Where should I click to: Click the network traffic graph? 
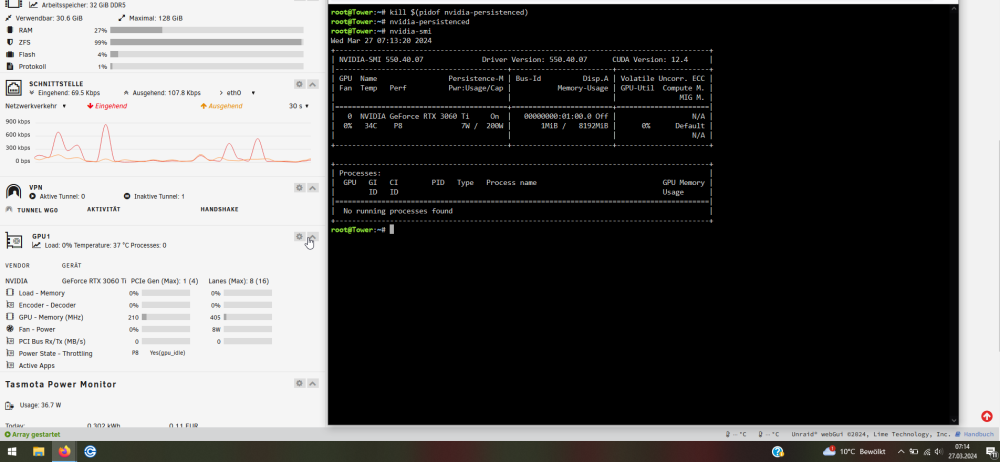(173, 140)
